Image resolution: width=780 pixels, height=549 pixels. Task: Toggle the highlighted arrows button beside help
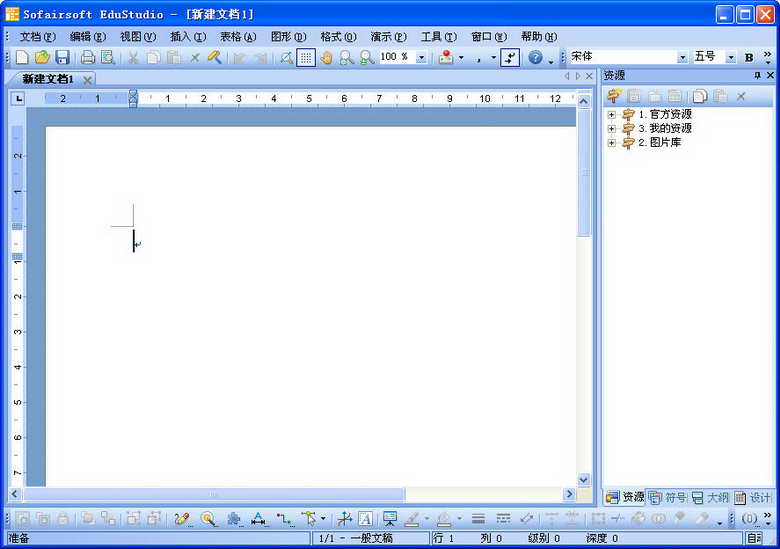pyautogui.click(x=510, y=57)
